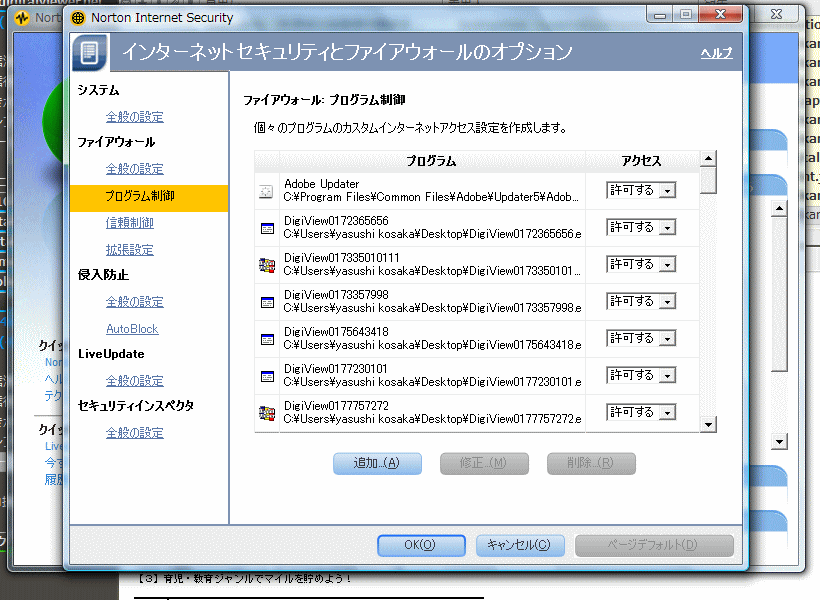Click the program list scrollbar thumb
The width and height of the screenshot is (820, 600).
[708, 180]
